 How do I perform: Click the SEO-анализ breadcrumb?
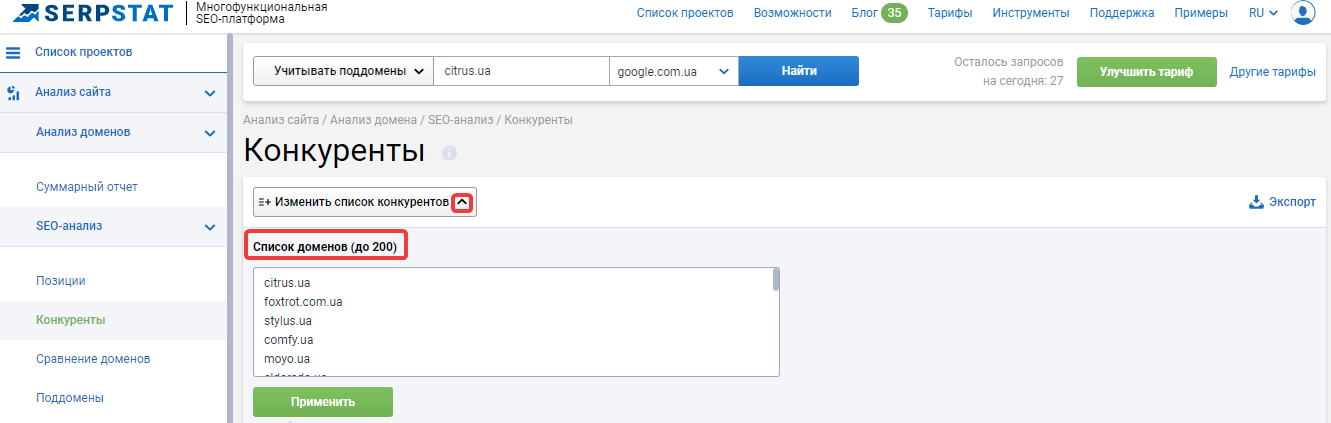[x=461, y=120]
